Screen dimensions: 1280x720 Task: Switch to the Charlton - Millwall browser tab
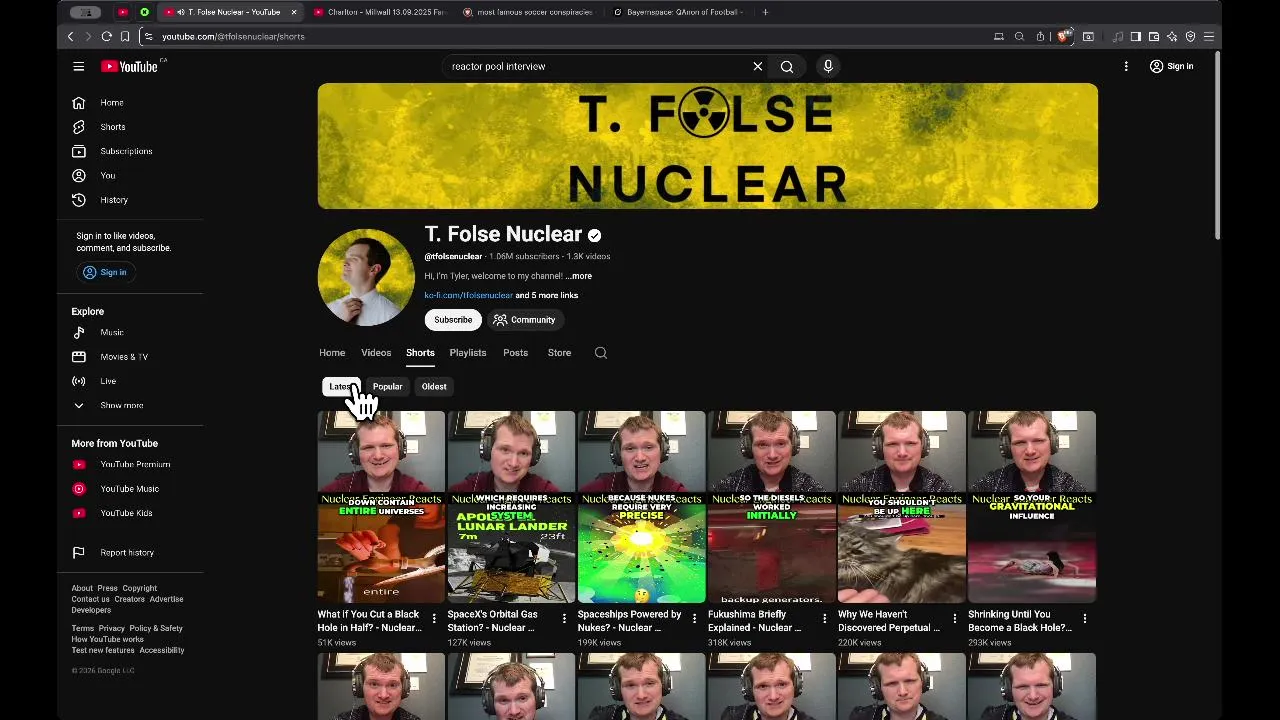tap(378, 12)
